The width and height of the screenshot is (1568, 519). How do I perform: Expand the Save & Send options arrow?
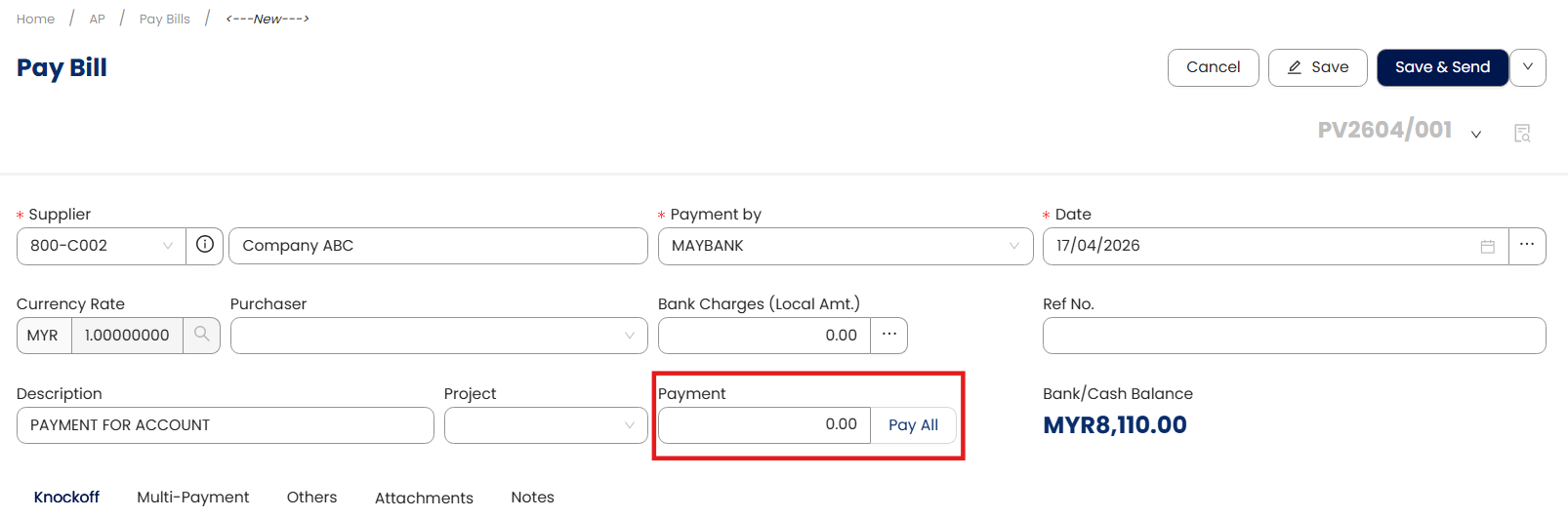point(1528,67)
